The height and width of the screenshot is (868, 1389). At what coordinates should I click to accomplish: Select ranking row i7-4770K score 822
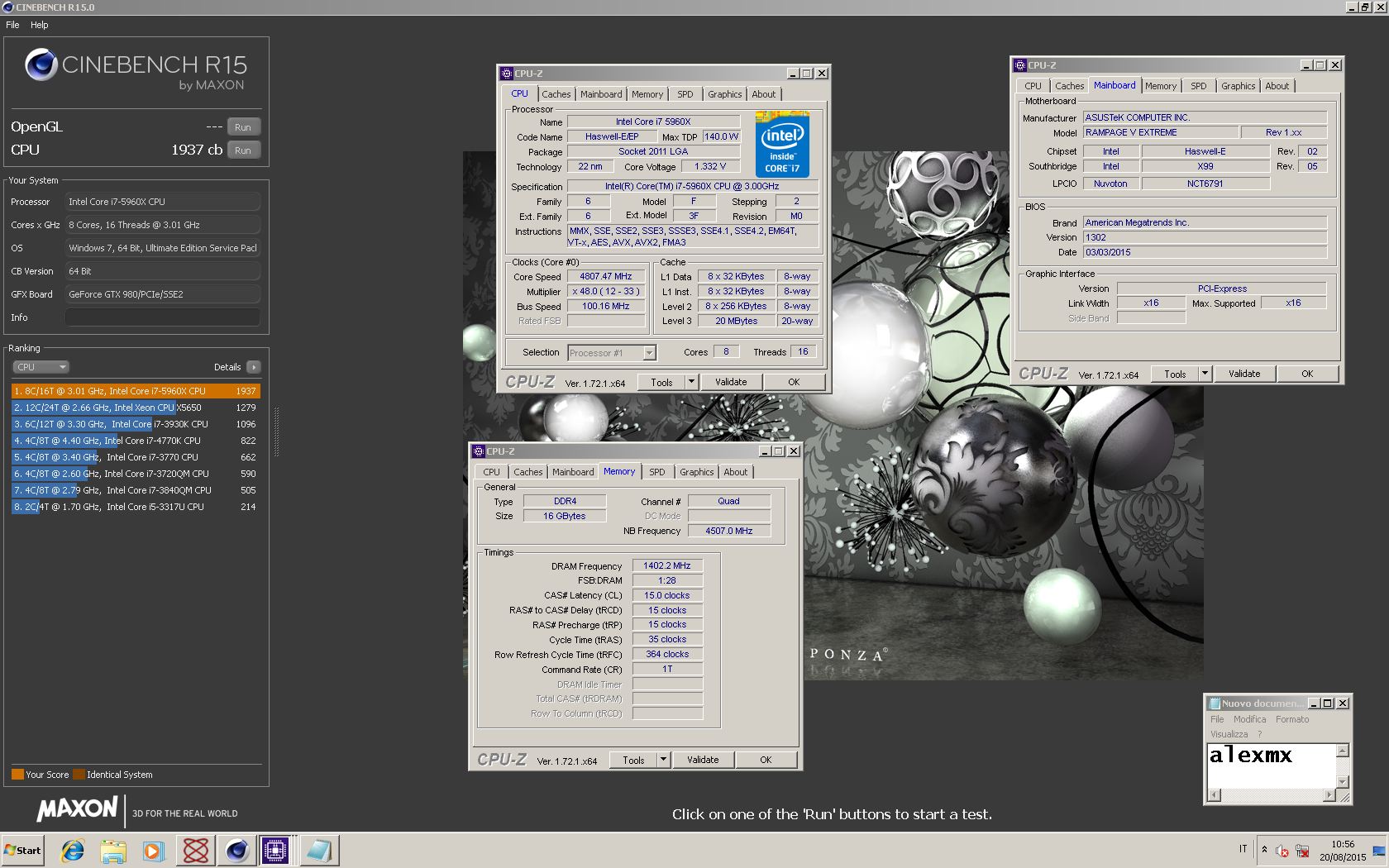136,441
